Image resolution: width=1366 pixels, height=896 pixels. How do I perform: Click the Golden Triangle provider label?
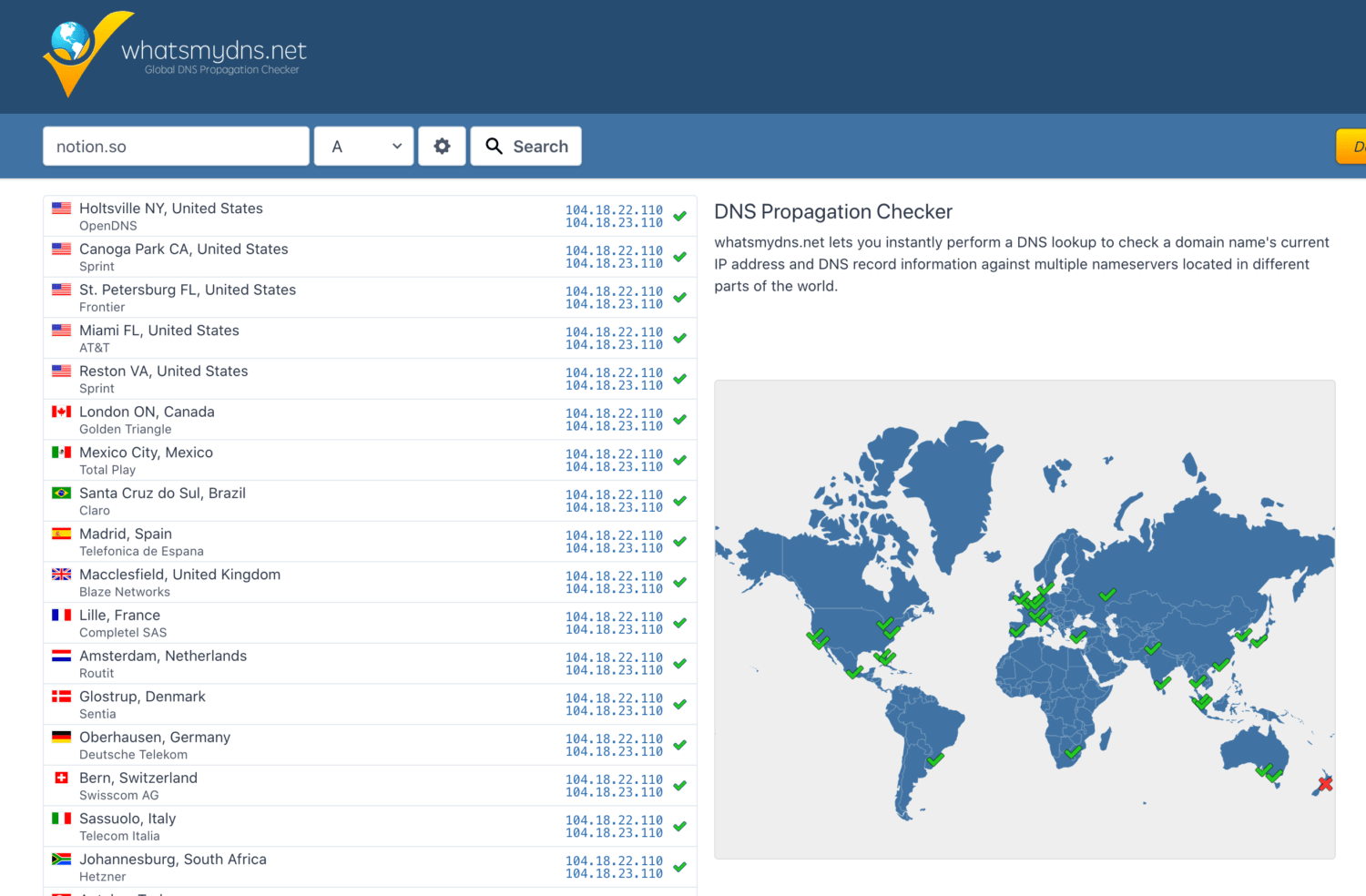126,430
